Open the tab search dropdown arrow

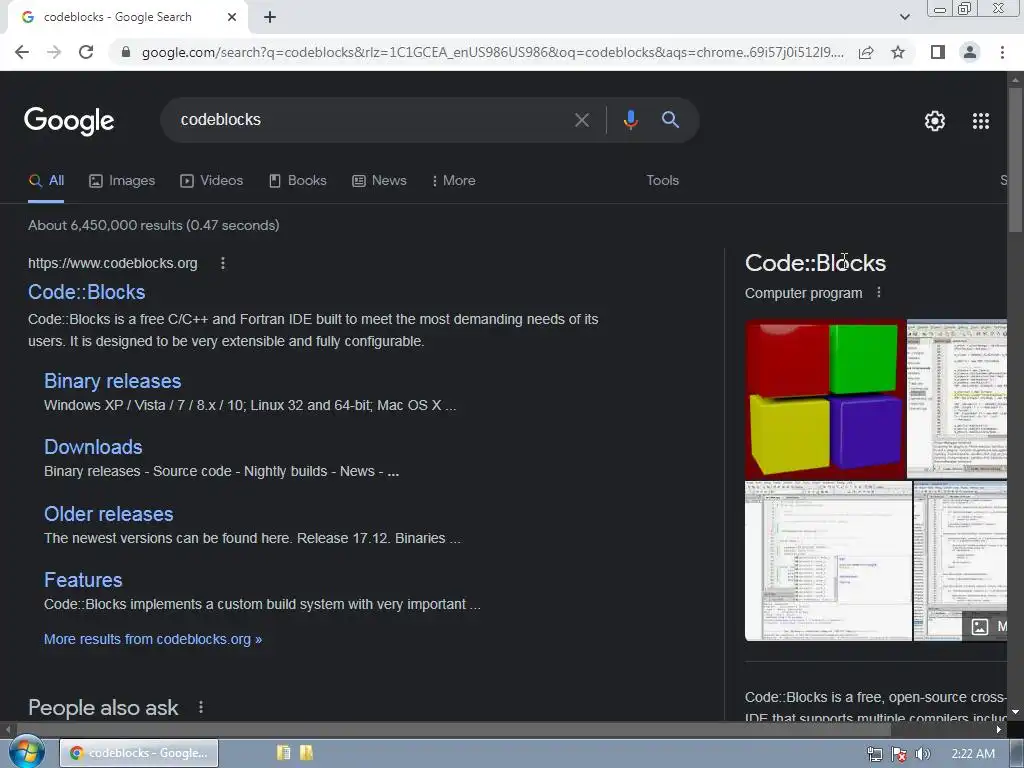pos(904,17)
